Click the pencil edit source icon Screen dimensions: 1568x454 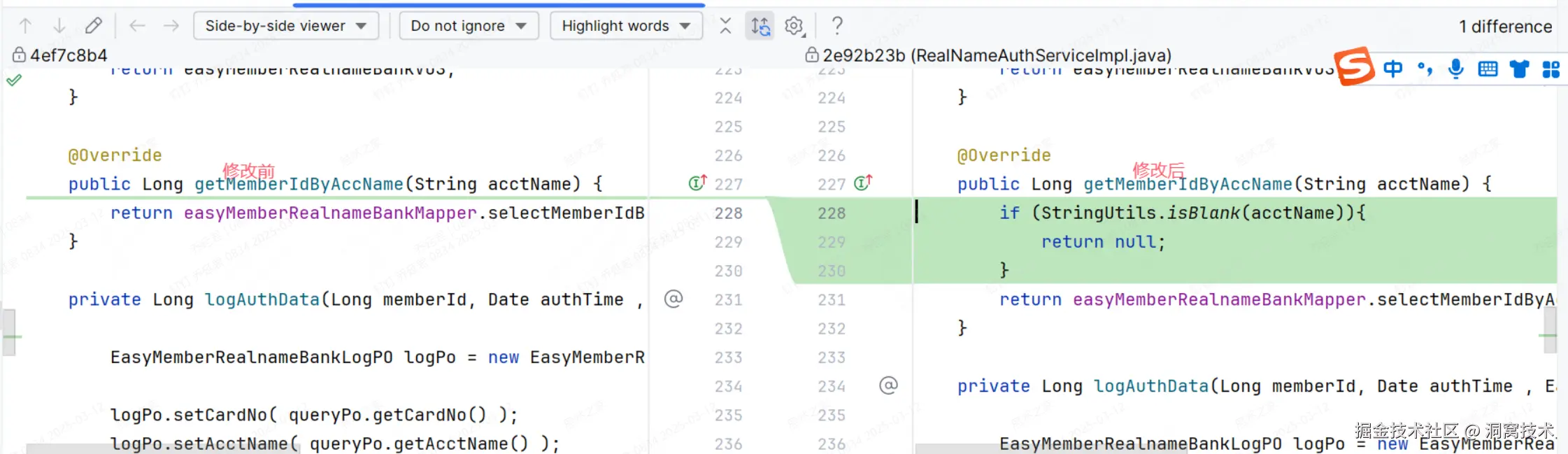[94, 26]
